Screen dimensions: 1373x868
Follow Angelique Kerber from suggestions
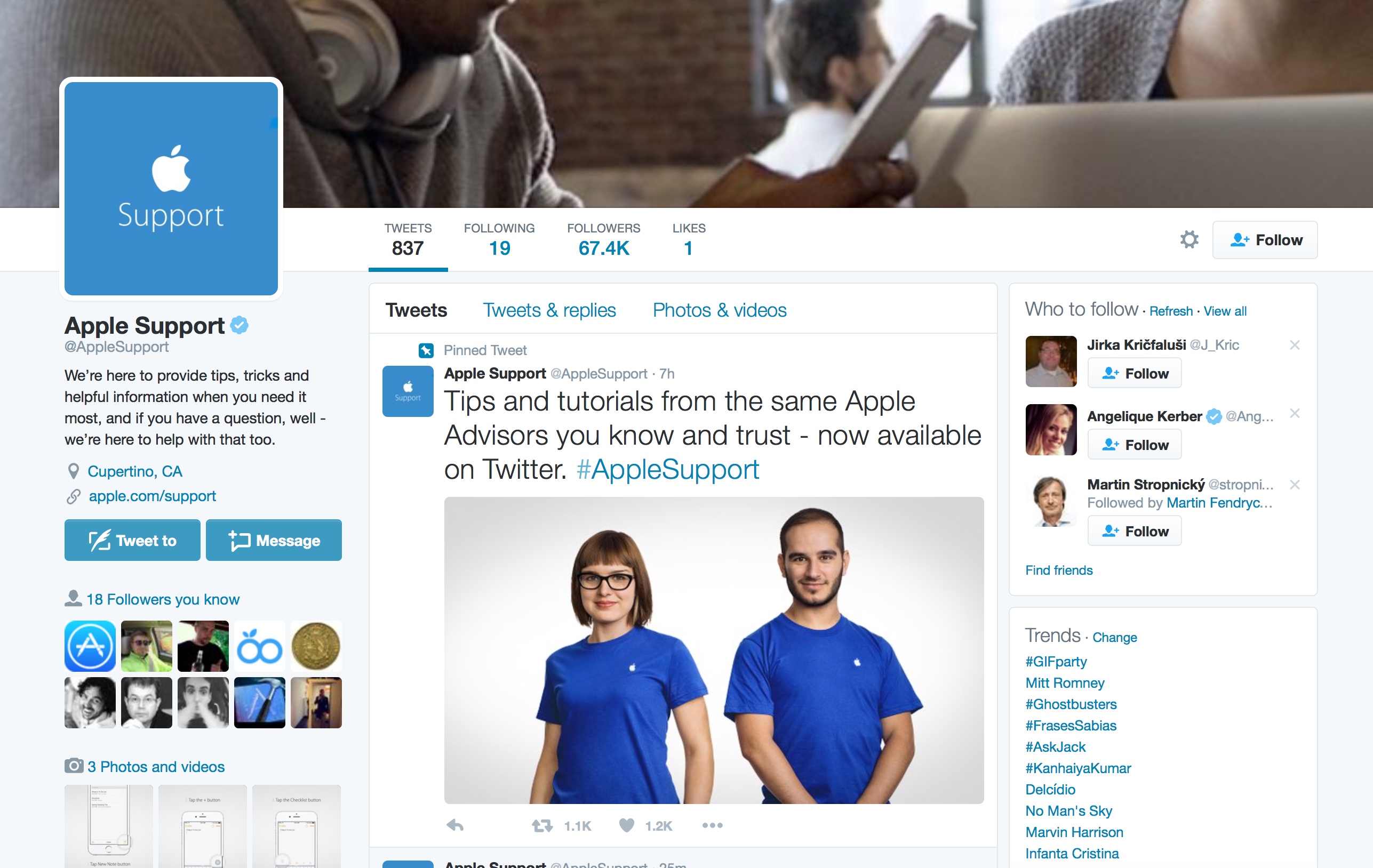[x=1134, y=445]
